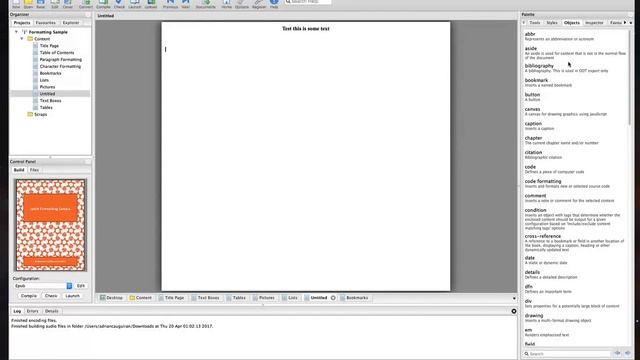Select Paragraph Formatting in project tree

pyautogui.click(x=60, y=60)
